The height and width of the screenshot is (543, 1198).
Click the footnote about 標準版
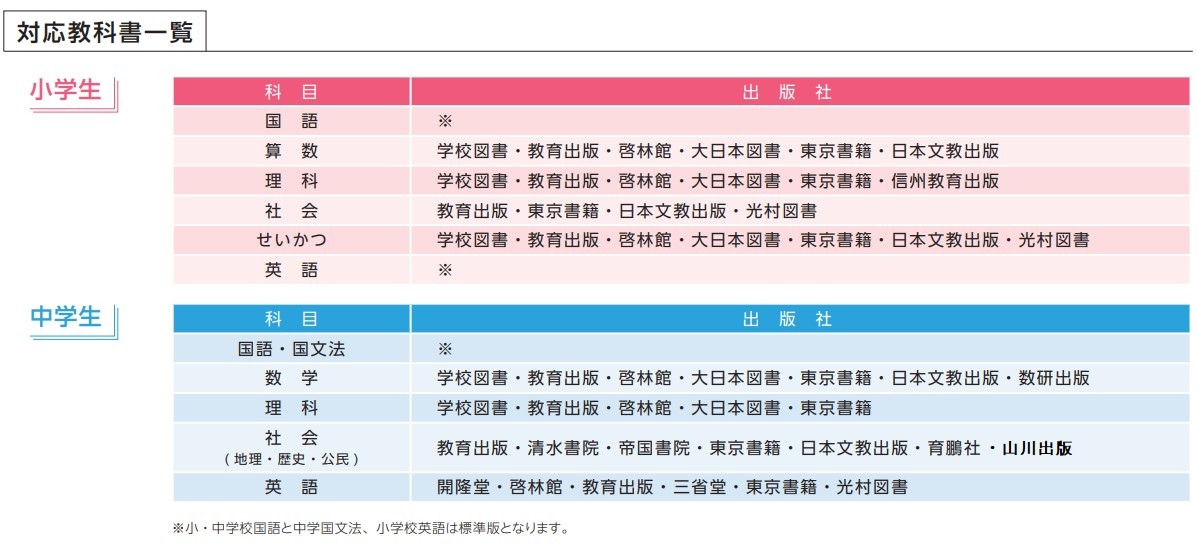point(371,528)
